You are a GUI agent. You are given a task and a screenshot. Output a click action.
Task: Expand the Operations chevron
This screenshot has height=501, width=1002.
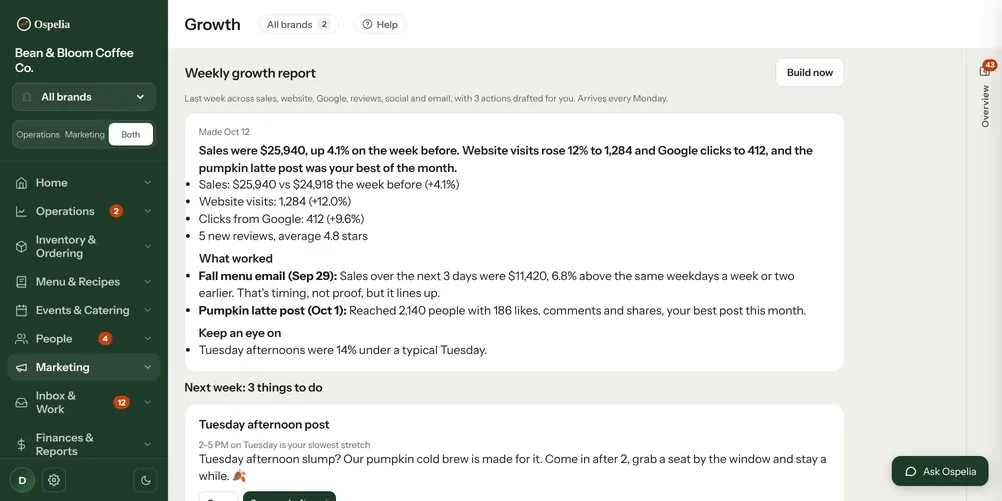[x=148, y=212]
